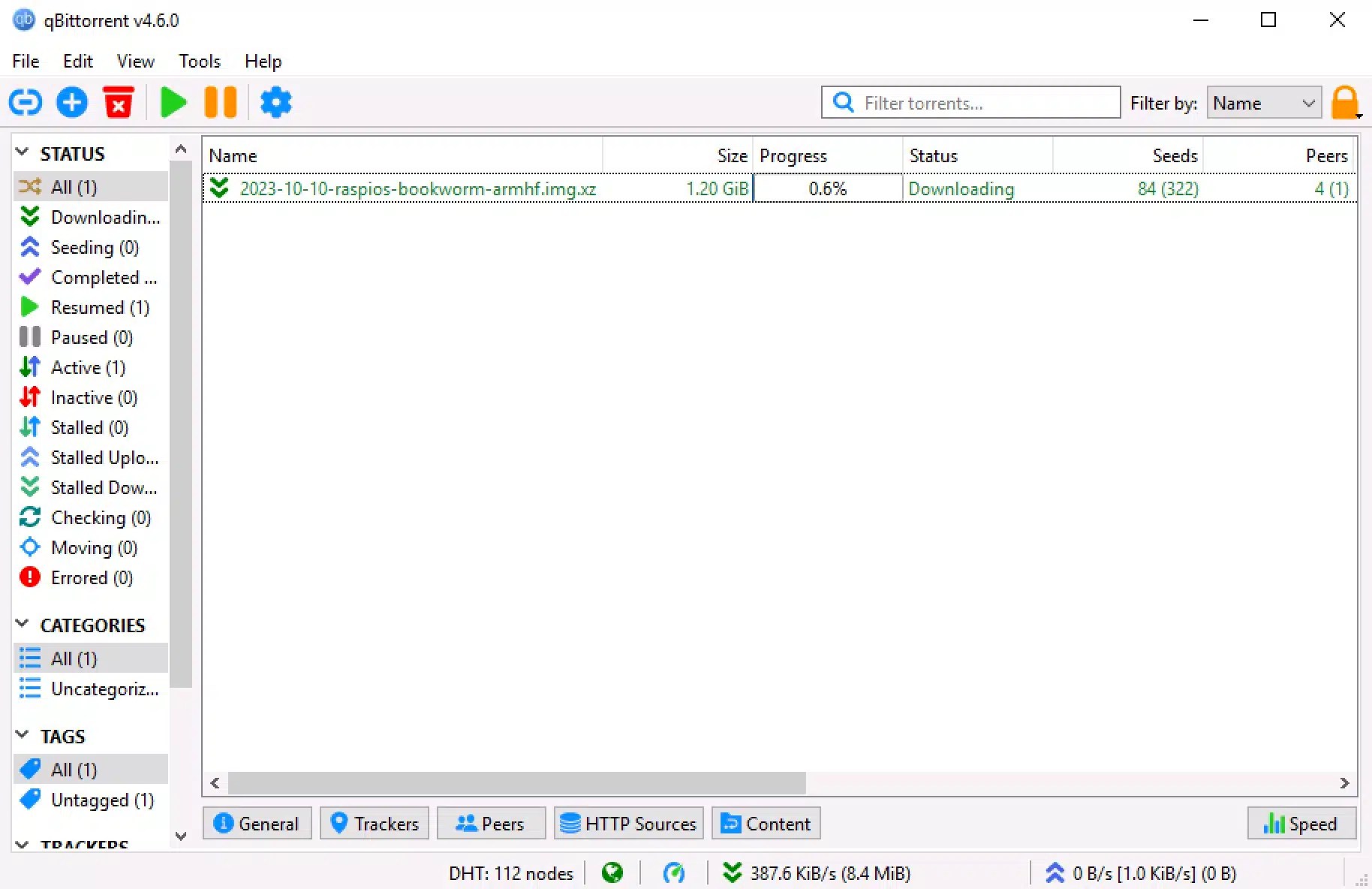Add a new torrent file
The height and width of the screenshot is (889, 1372).
point(71,102)
